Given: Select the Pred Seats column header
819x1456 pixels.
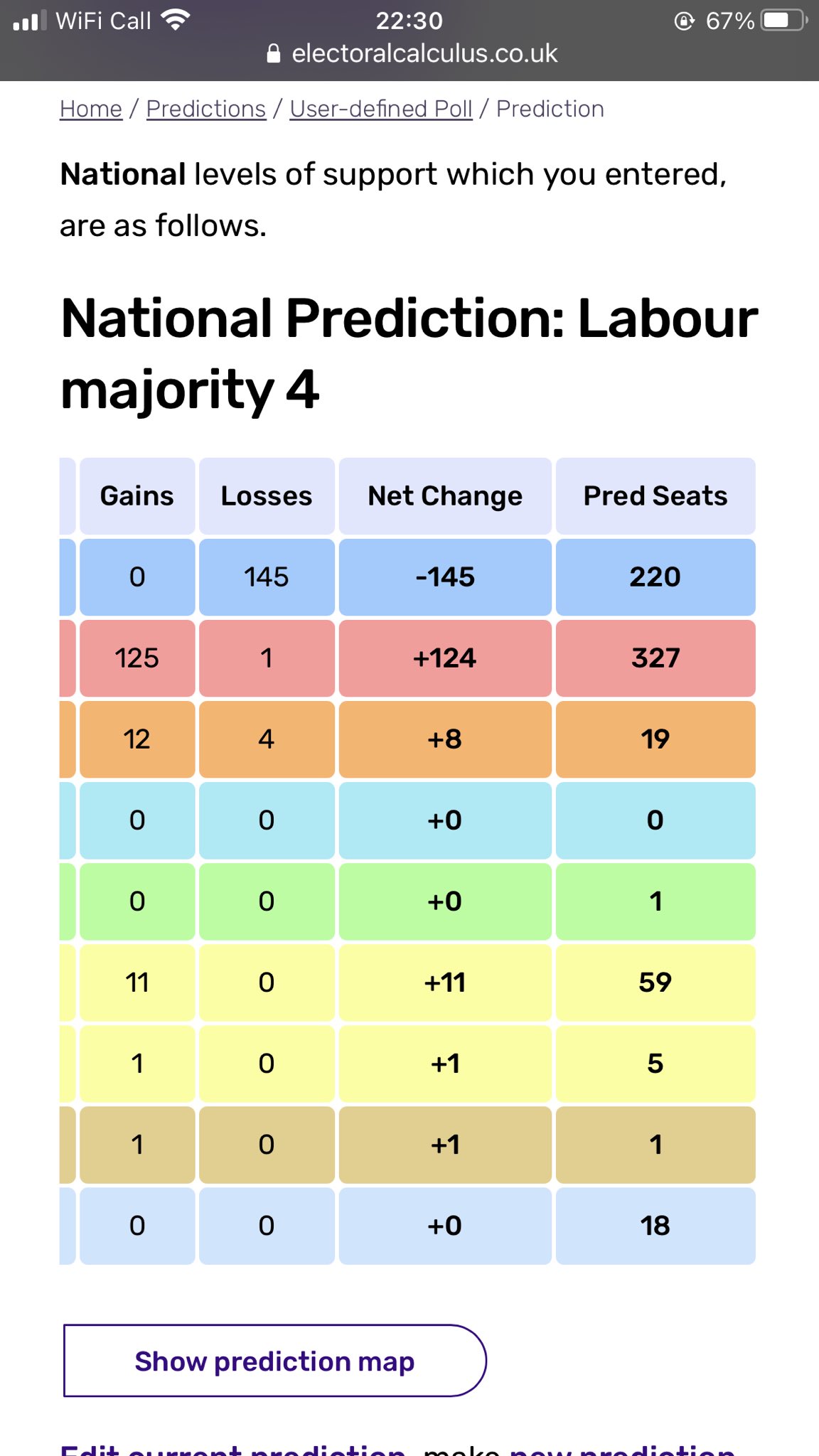Looking at the screenshot, I should click(x=655, y=496).
